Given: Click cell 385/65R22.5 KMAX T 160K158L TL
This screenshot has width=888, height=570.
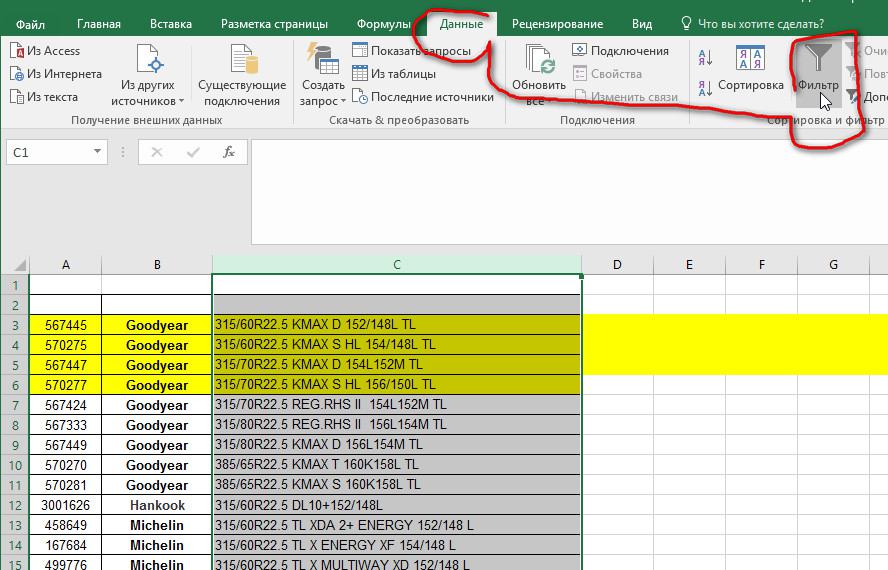Looking at the screenshot, I should (396, 465).
